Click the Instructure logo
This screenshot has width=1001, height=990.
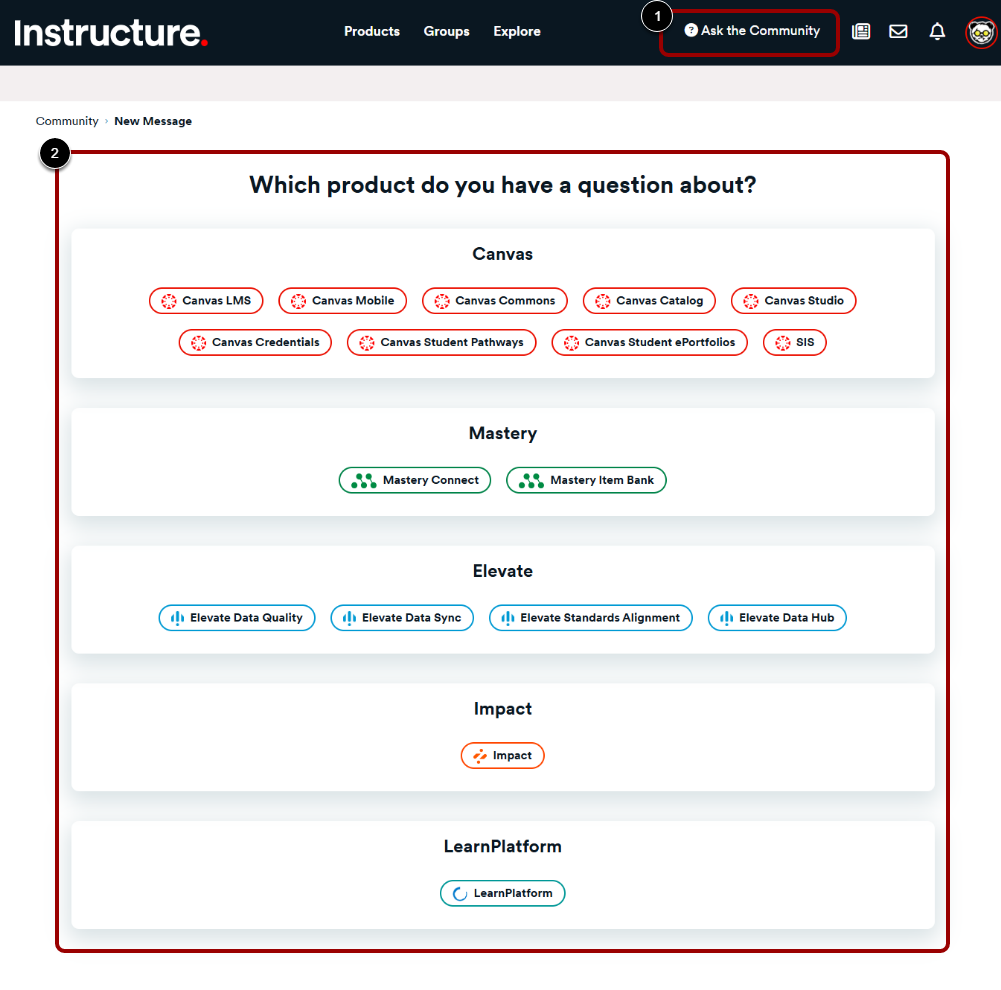click(110, 32)
